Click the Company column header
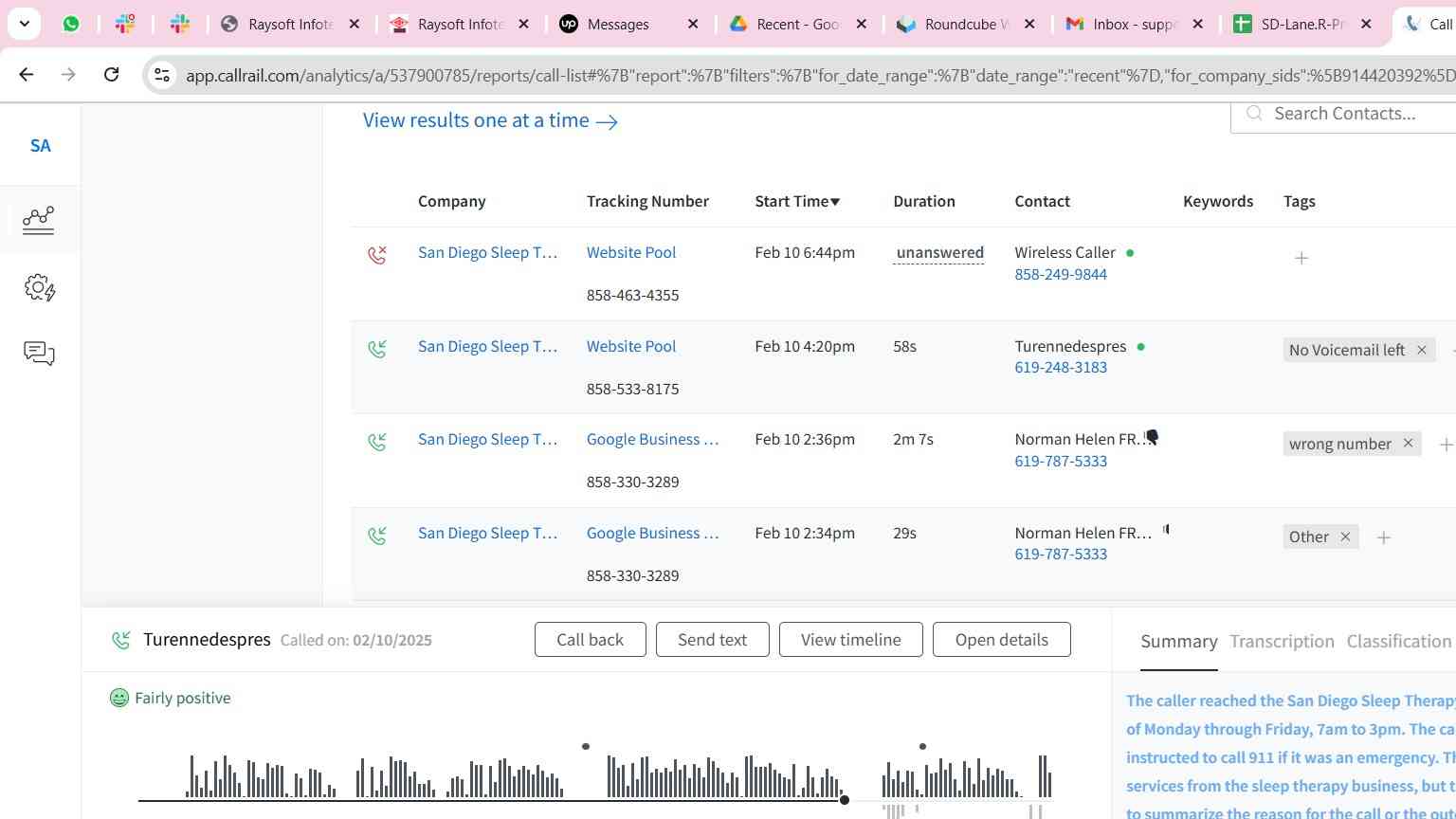Screen dimensions: 1456x819 pos(451,201)
